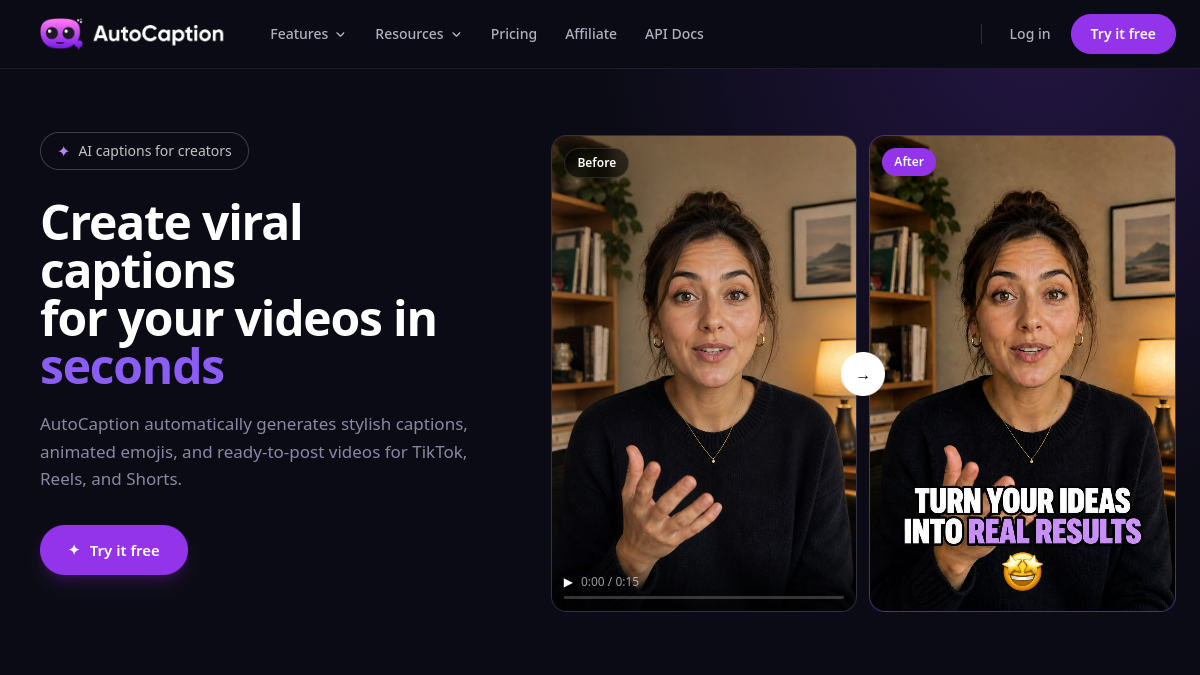1200x675 pixels.
Task: Click the AI captions for creators pill
Action: click(144, 151)
